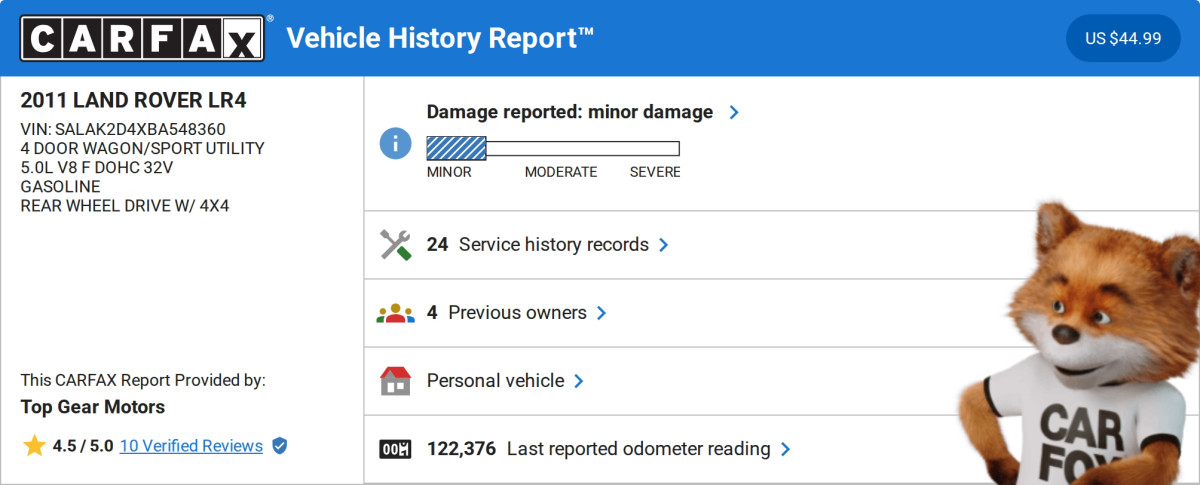Screen dimensions: 1200x485
Task: Click the previous owners people icon
Action: tap(396, 313)
